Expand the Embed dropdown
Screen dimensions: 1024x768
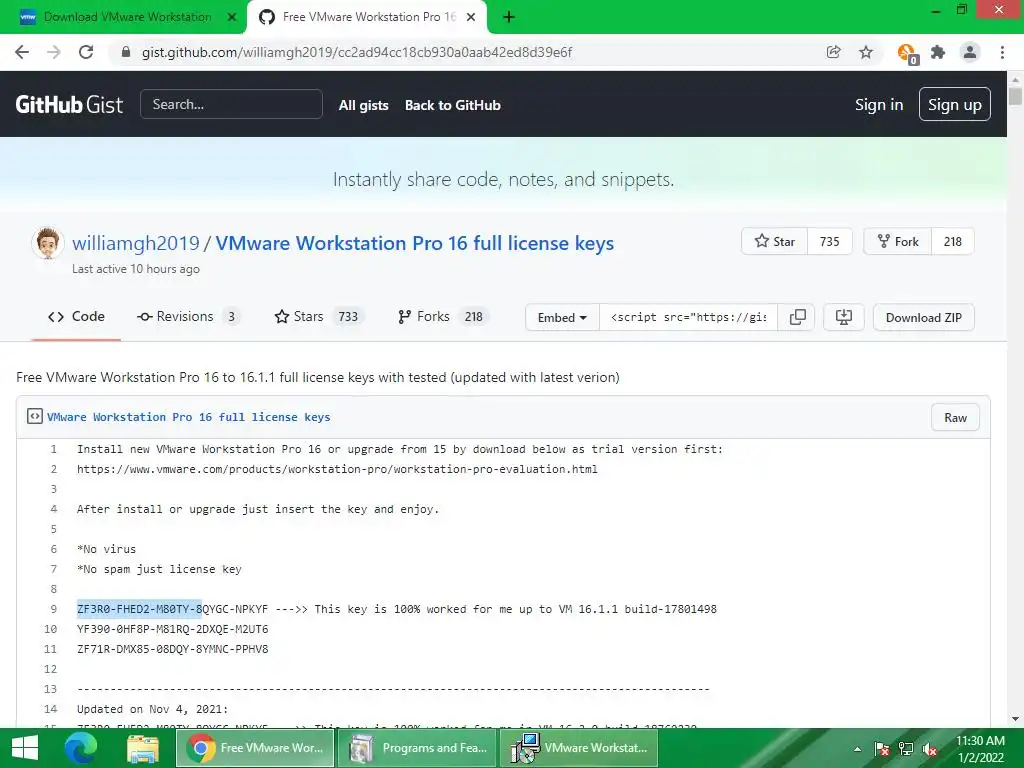(562, 317)
